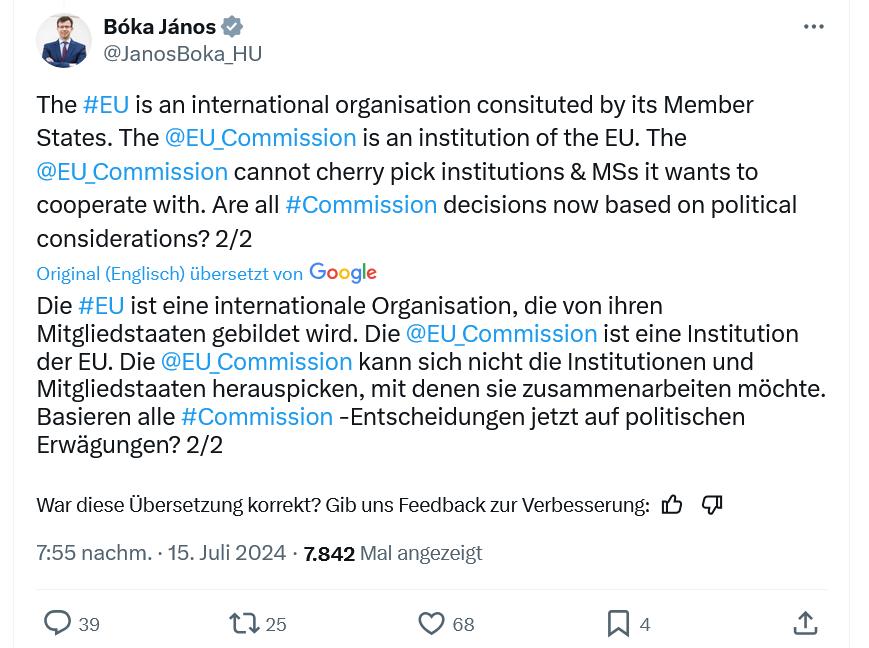Click thumbs up for translation feedback
Image resolution: width=869 pixels, height=648 pixels.
pos(672,505)
